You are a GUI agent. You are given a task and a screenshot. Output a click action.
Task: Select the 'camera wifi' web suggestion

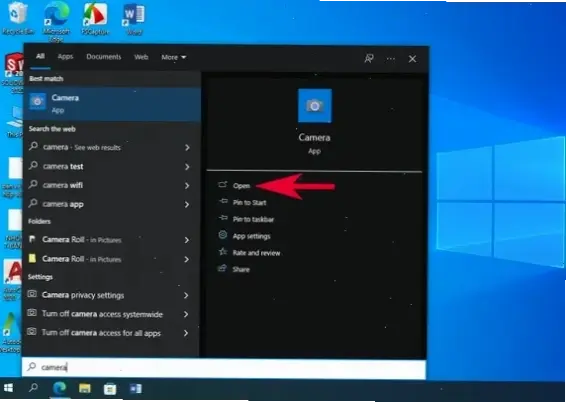pyautogui.click(x=112, y=185)
